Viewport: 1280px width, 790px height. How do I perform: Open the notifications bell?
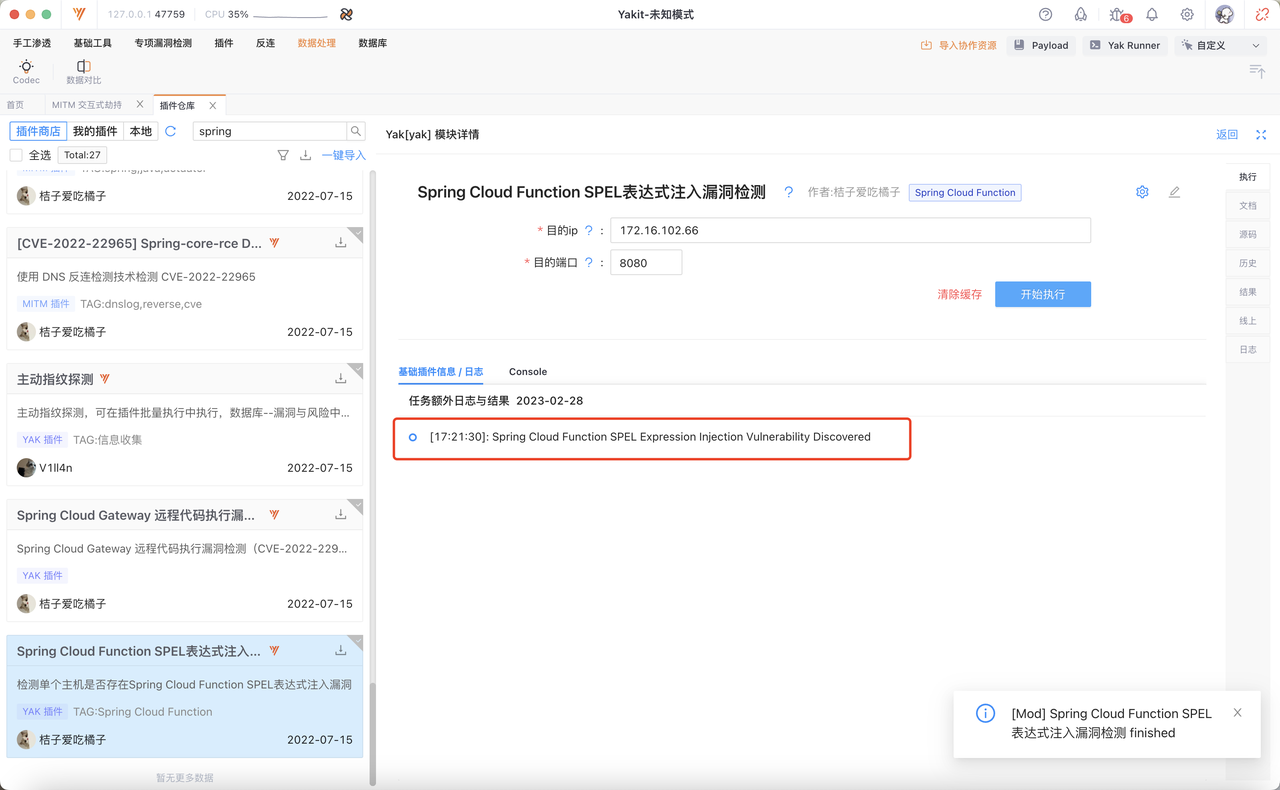tap(1152, 15)
